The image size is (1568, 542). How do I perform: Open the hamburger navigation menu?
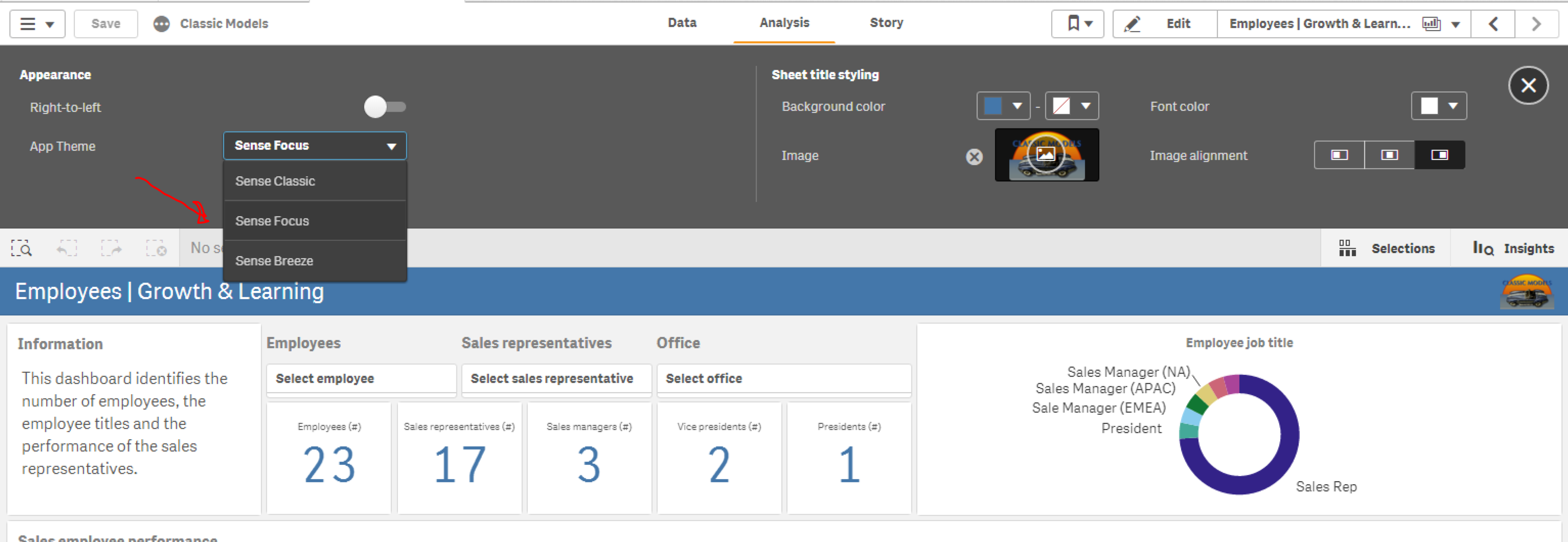pyautogui.click(x=36, y=24)
